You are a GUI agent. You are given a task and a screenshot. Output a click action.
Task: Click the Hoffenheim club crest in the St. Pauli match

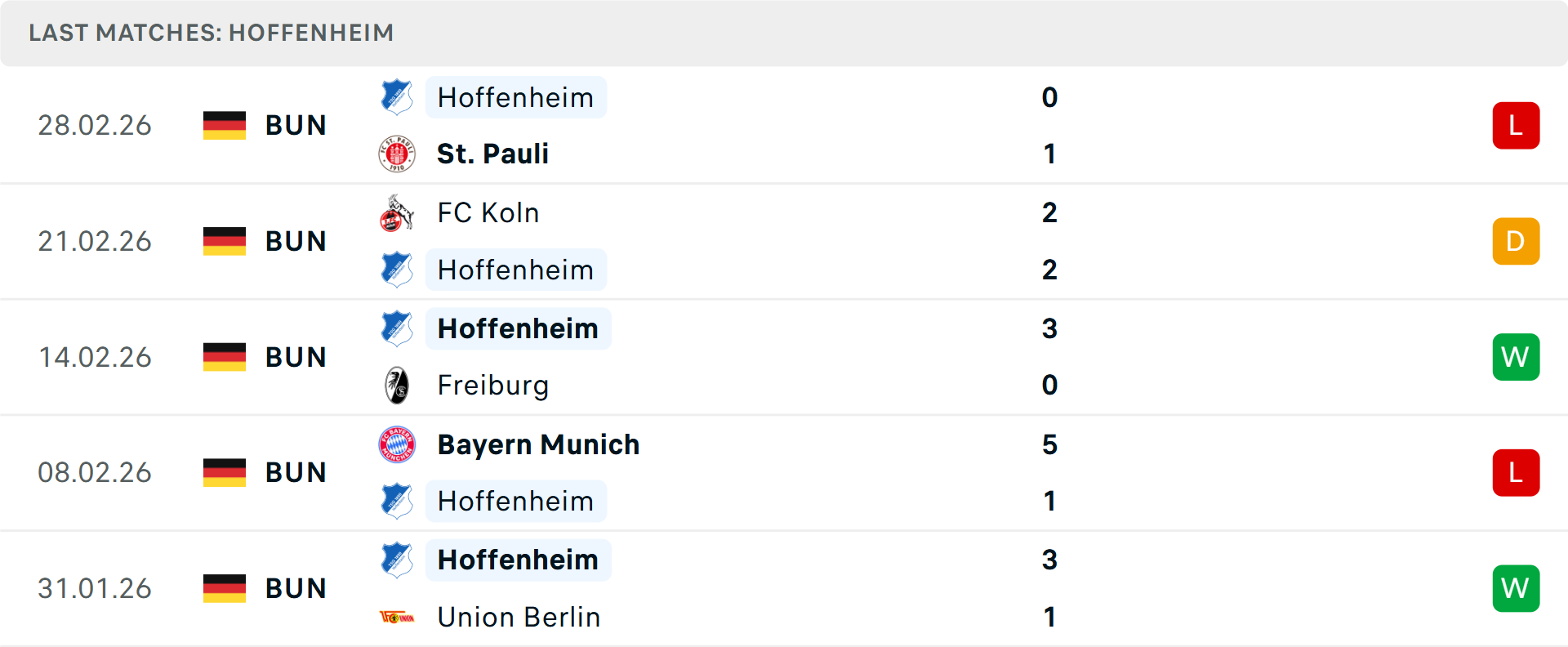coord(397,97)
